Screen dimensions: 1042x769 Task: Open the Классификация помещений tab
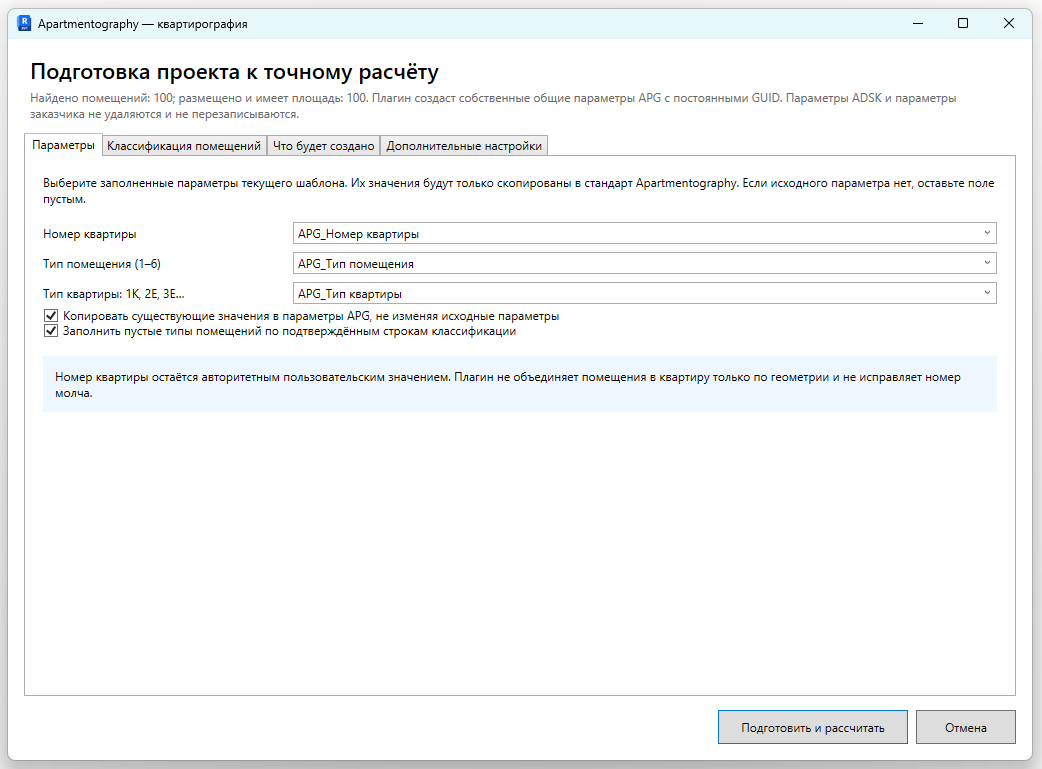(184, 146)
